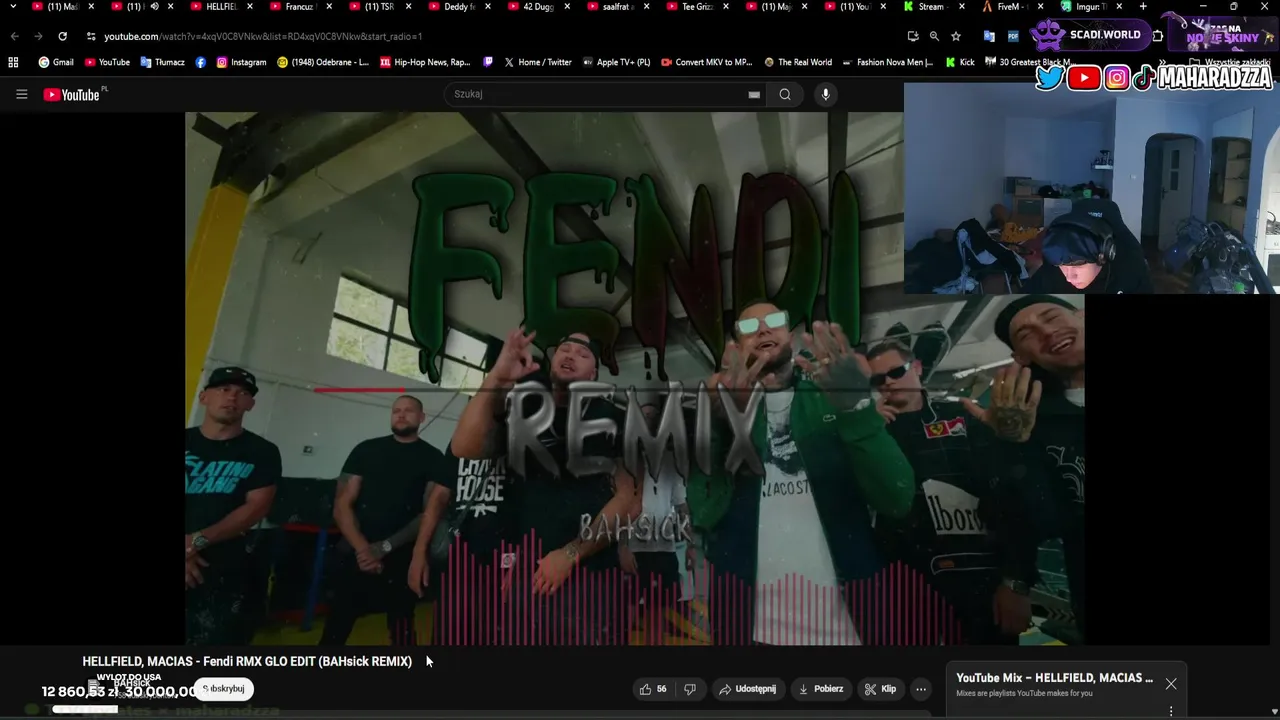Mute the tab with speaker icon
This screenshot has width=1280, height=720.
coord(154,7)
